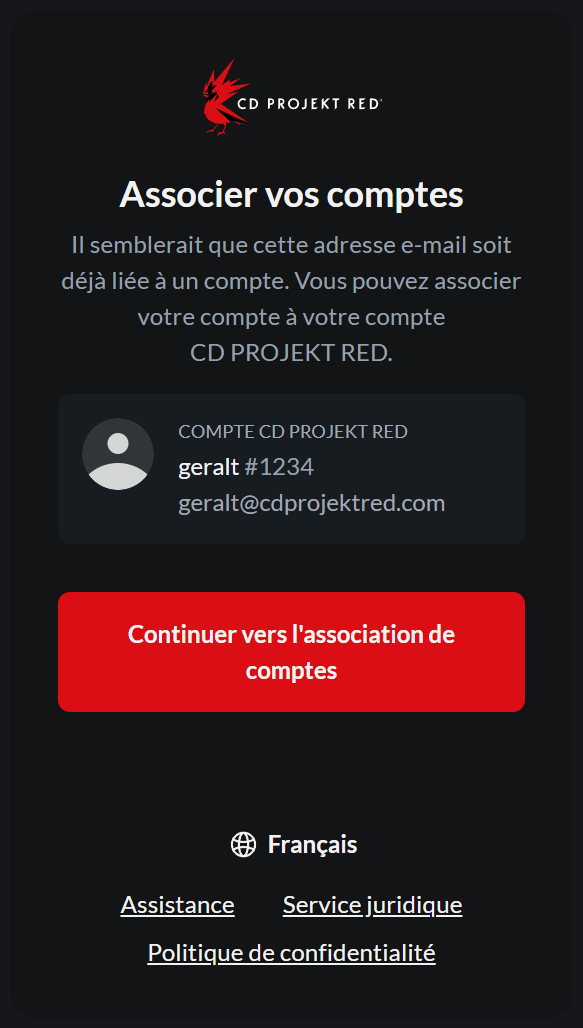Screen dimensions: 583x1028
Task: Click the grey user avatar icon
Action: coord(118,454)
